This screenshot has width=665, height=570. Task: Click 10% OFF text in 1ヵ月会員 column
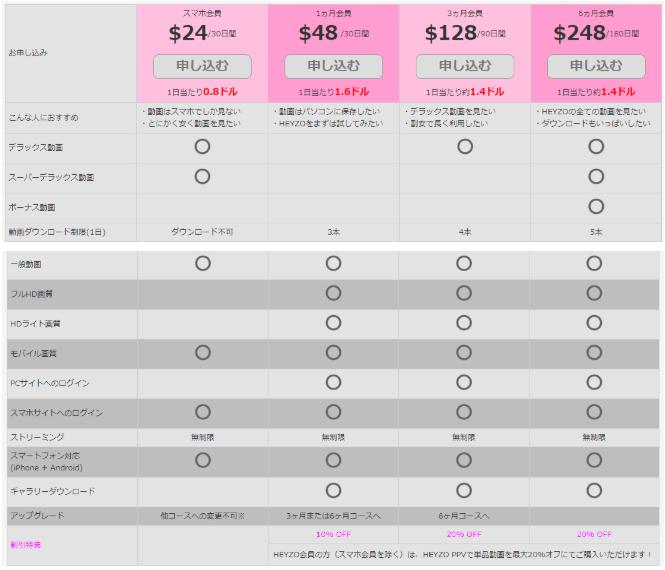pos(333,535)
